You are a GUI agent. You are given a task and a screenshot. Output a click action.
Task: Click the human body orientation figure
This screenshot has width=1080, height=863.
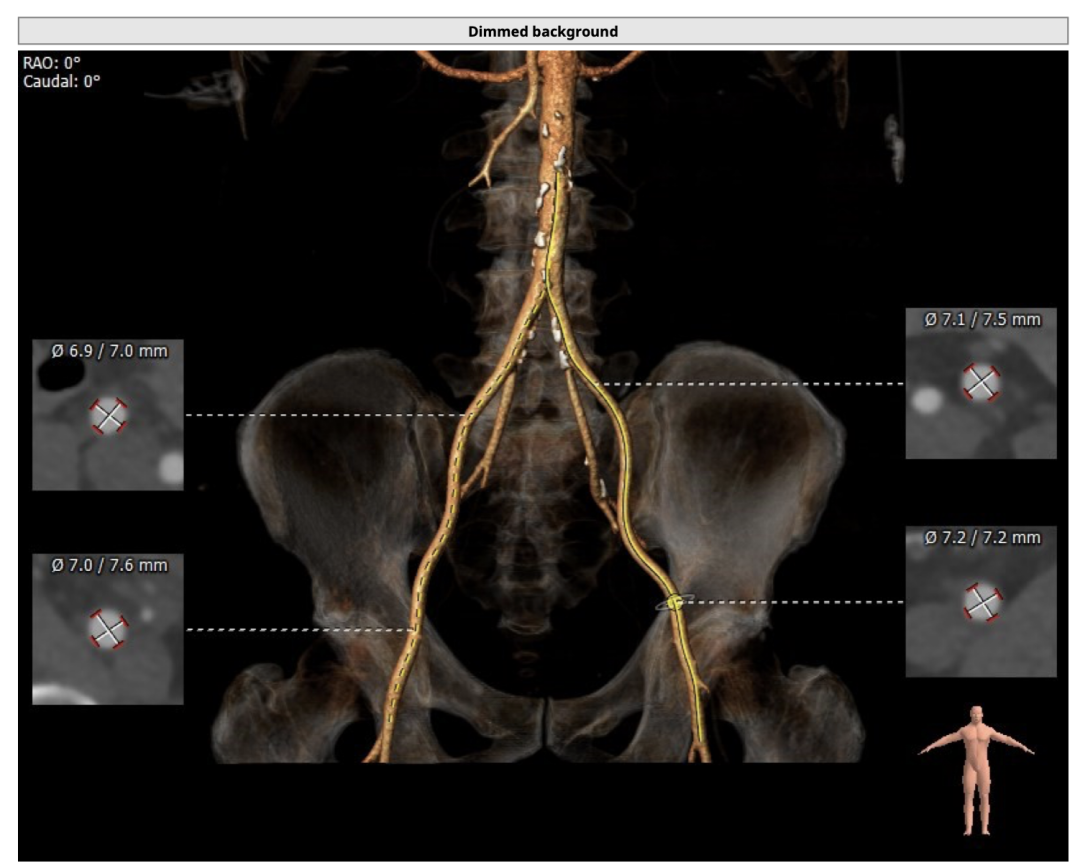[976, 768]
